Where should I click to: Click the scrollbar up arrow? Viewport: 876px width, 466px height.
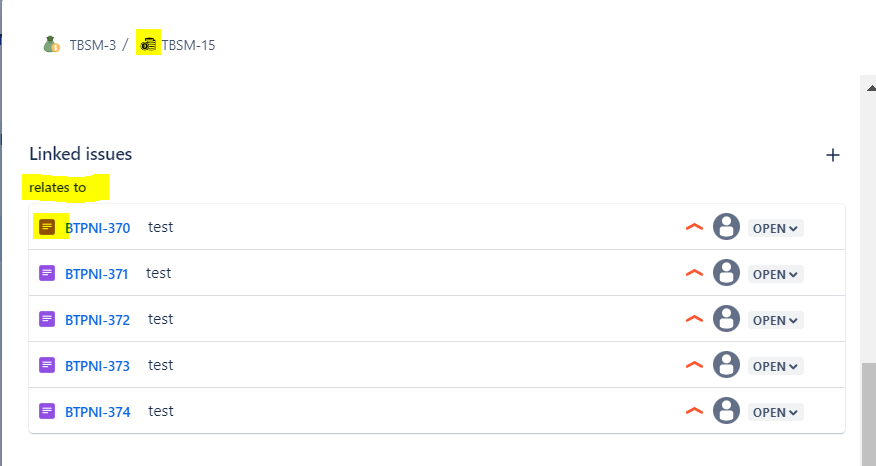pos(870,88)
